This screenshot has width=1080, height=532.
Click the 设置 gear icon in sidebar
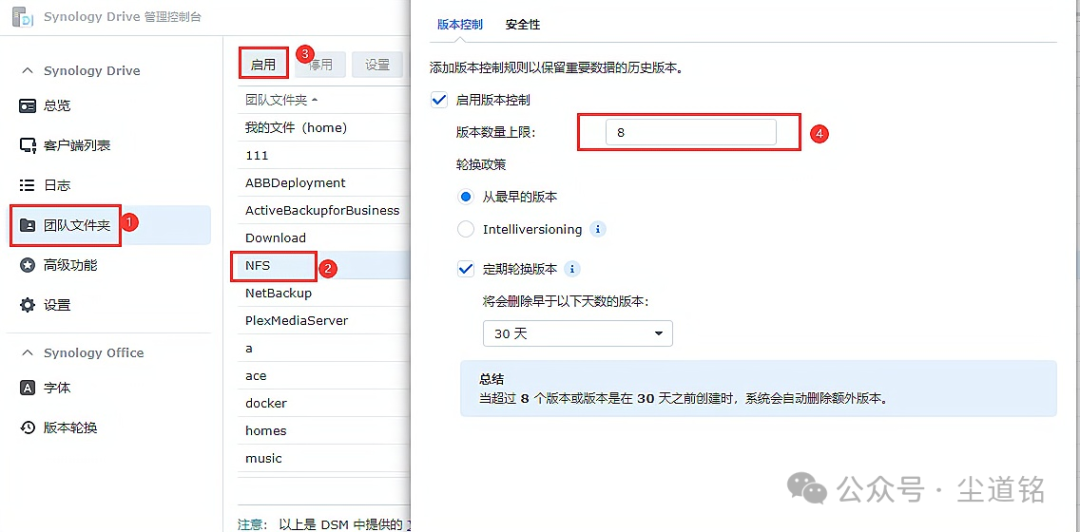(28, 305)
